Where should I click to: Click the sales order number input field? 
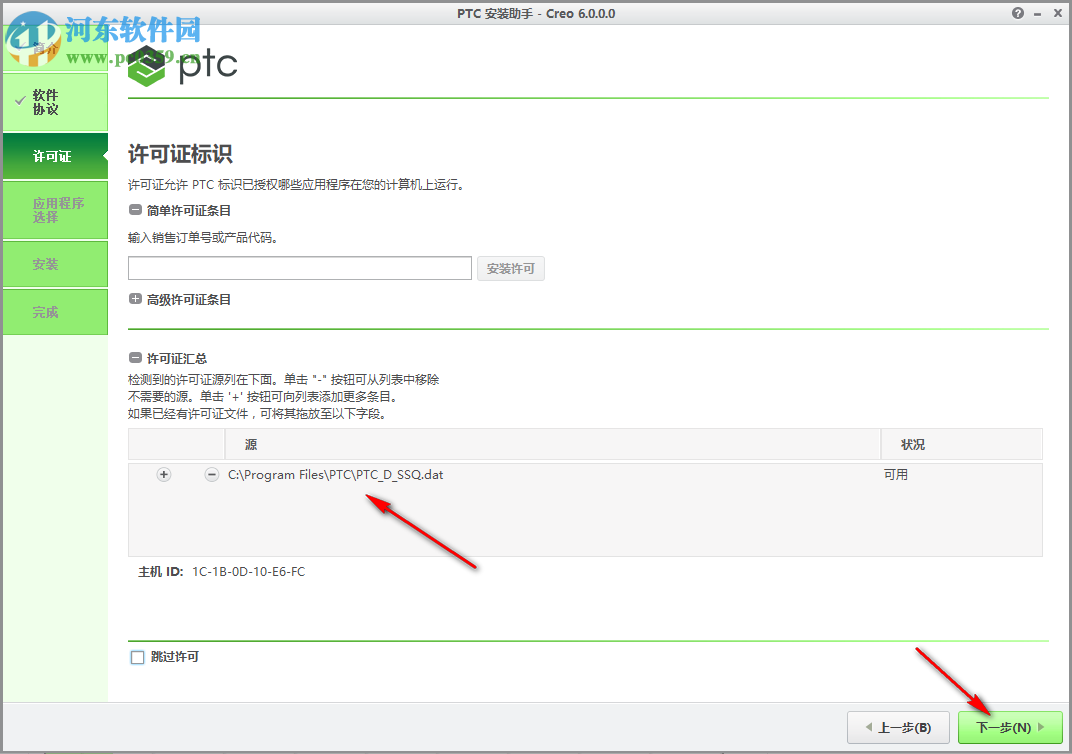coord(299,268)
